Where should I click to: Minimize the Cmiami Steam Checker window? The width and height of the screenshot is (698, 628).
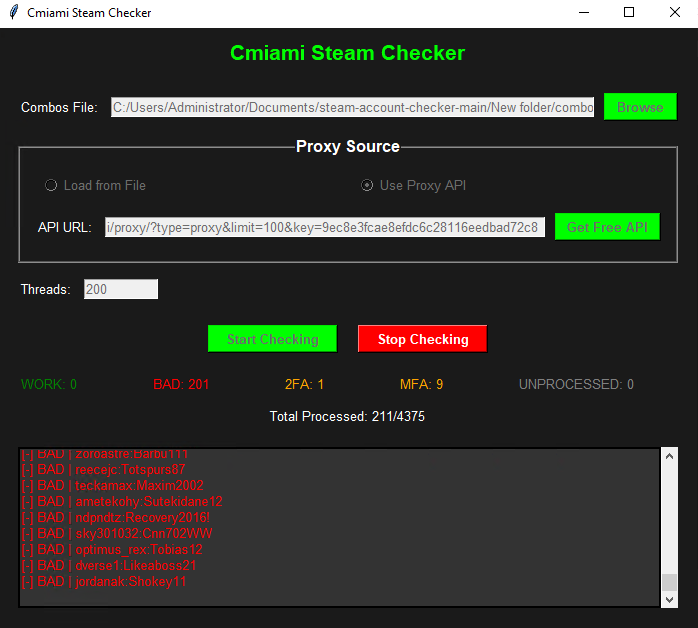[x=584, y=12]
